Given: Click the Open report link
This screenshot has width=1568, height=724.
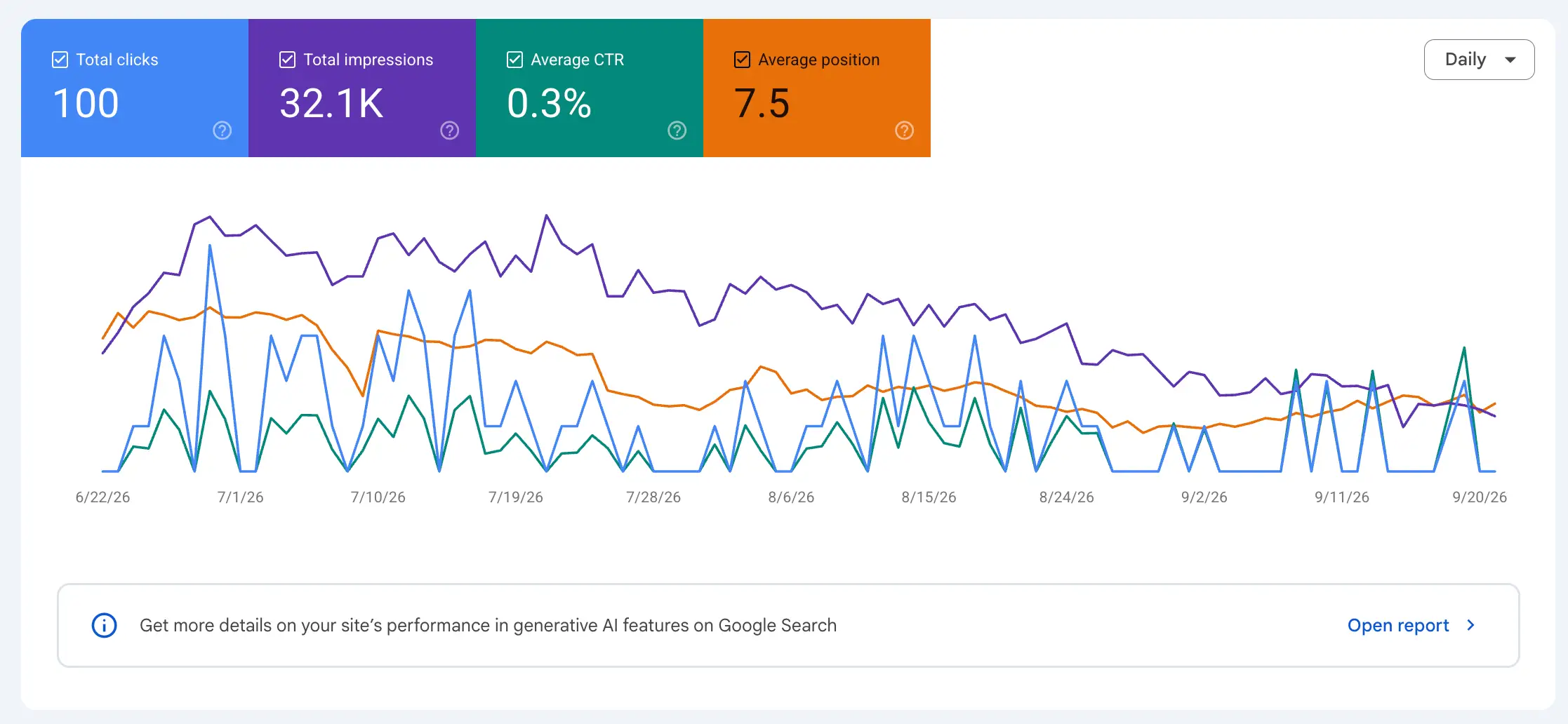Looking at the screenshot, I should coord(1398,625).
